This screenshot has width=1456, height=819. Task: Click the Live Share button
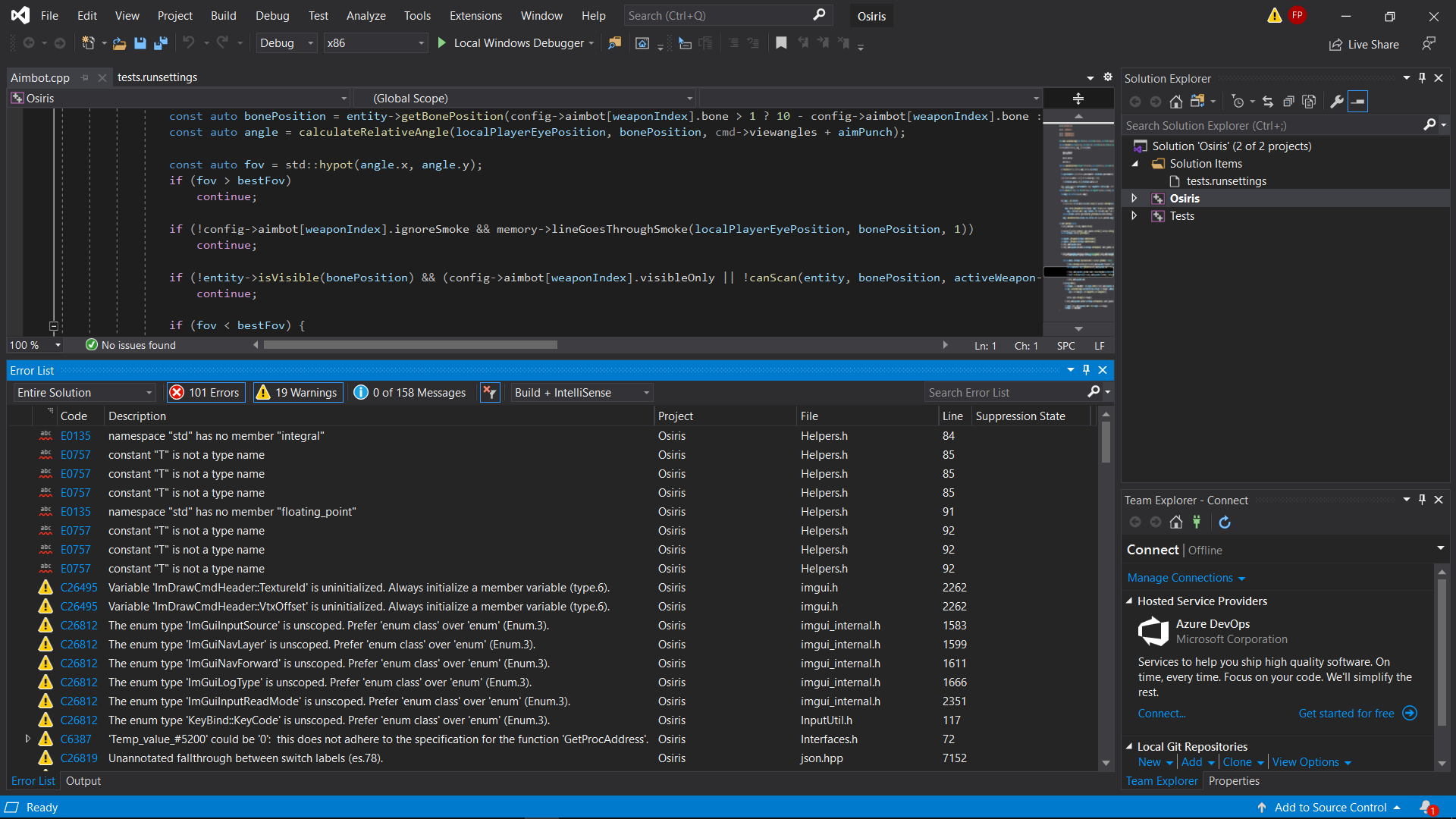click(1364, 44)
